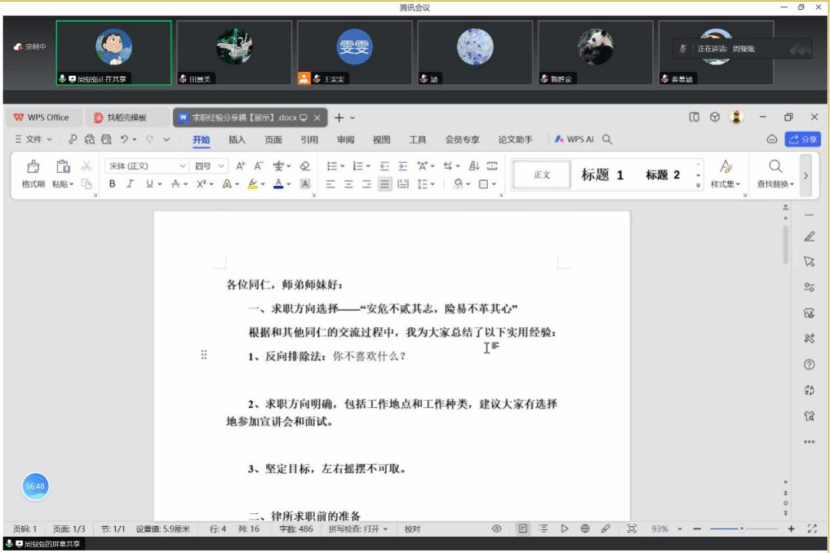Image resolution: width=830 pixels, height=554 pixels.
Task: Open the 查找替换 search tool
Action: tap(775, 173)
